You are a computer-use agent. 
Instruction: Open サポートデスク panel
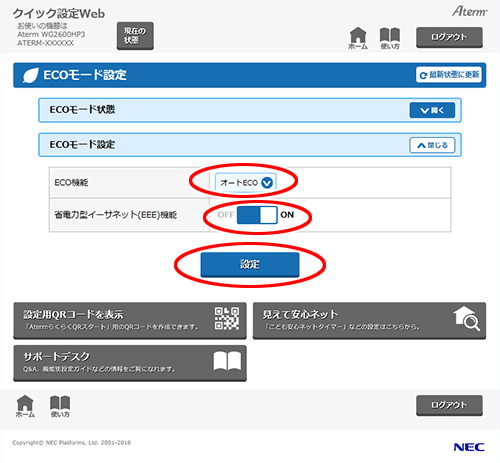click(x=130, y=363)
